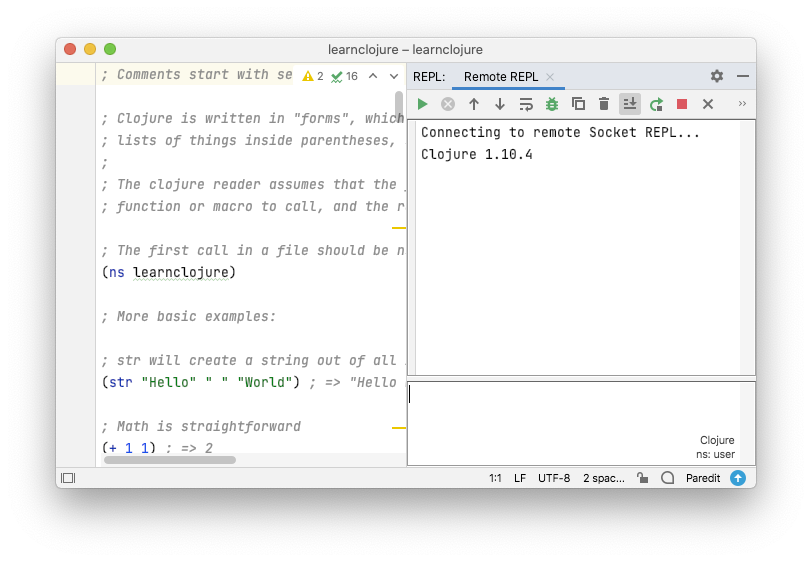Click the yellow warning stripe near Math comment
The width and height of the screenshot is (812, 562).
tap(399, 428)
